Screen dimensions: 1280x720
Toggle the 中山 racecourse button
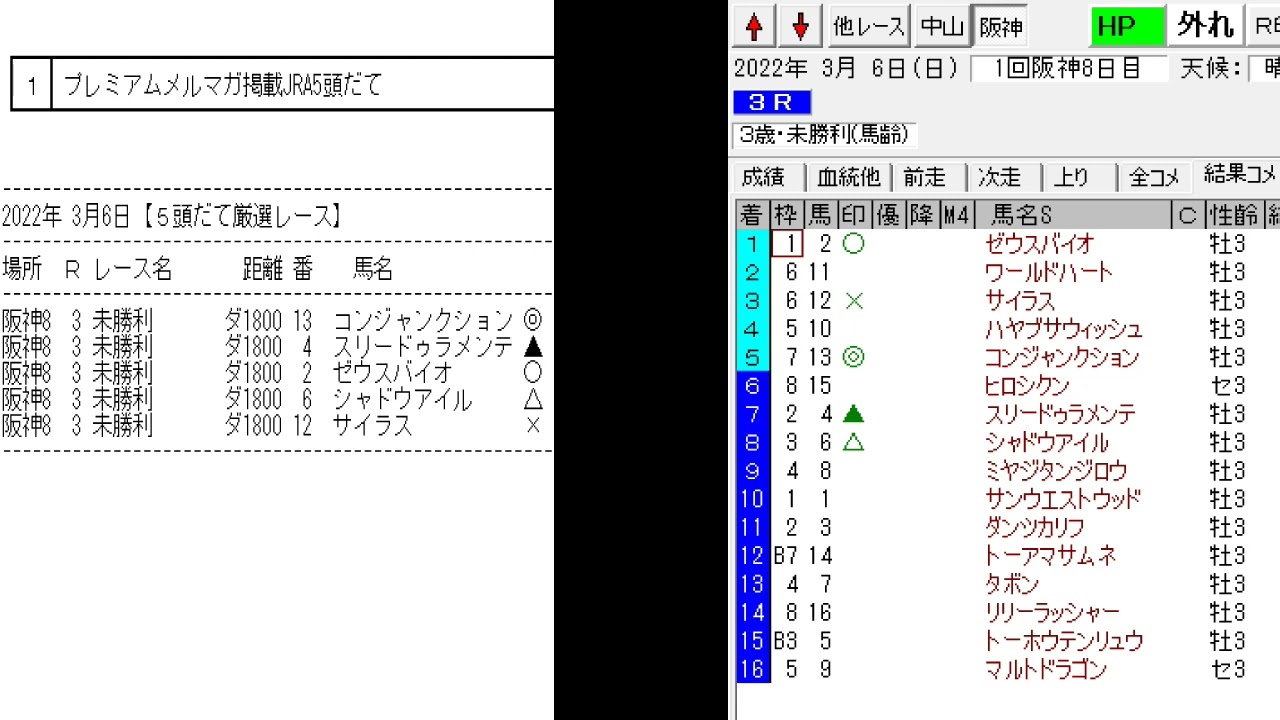point(941,27)
